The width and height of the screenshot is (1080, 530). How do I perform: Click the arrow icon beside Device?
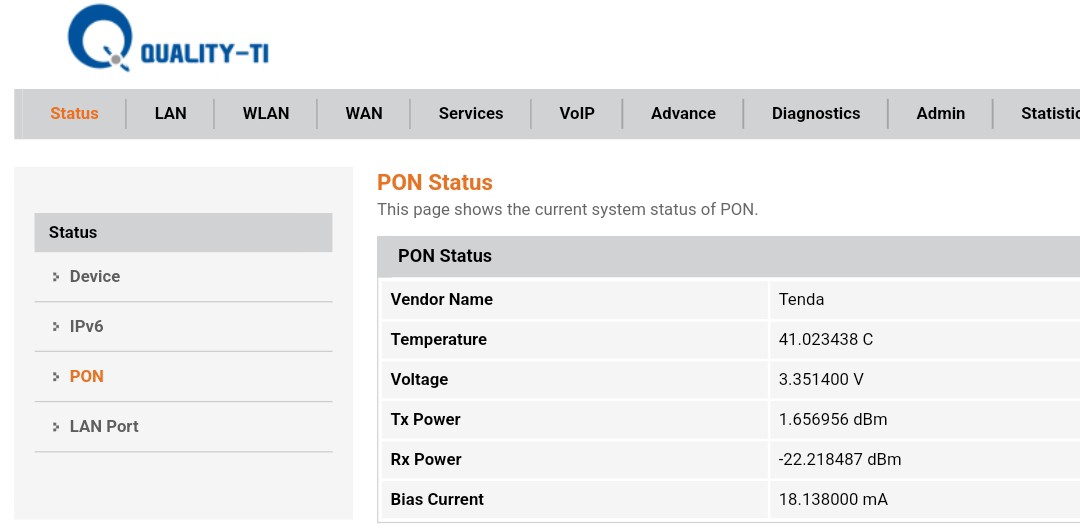(x=56, y=277)
